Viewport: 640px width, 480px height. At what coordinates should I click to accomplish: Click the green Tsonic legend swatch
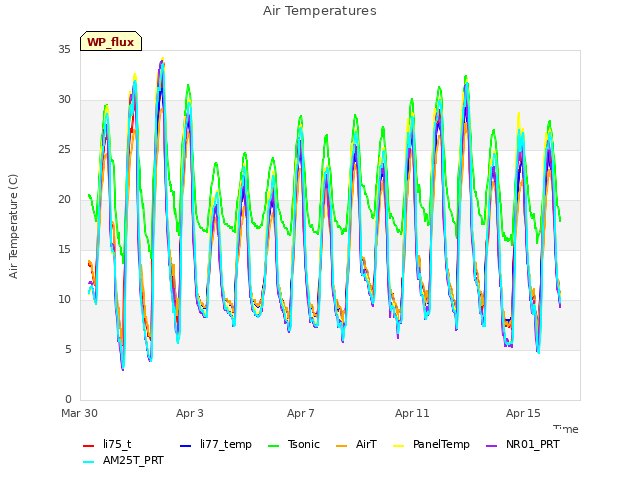click(273, 446)
